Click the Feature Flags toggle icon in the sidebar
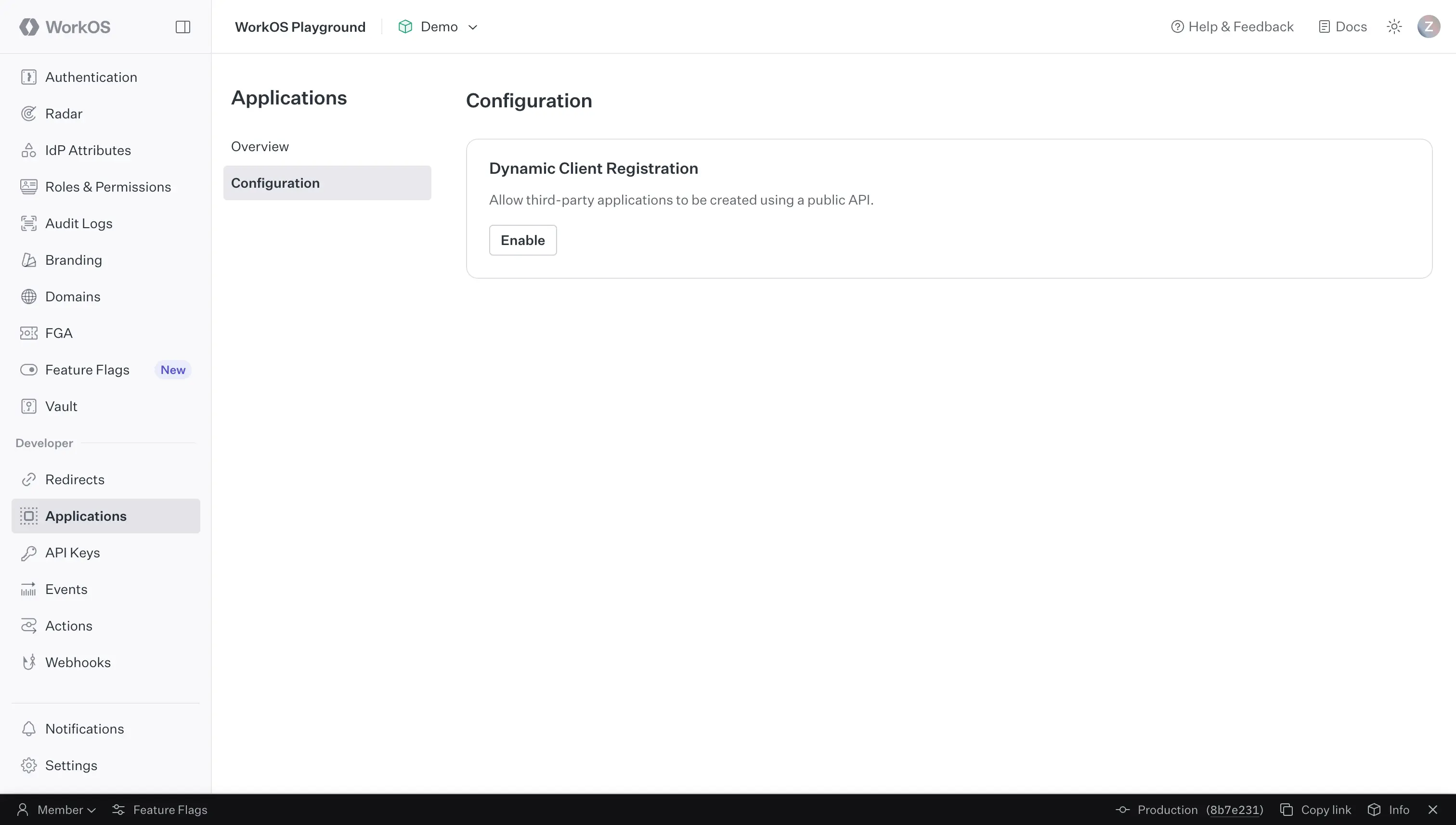 [x=29, y=370]
